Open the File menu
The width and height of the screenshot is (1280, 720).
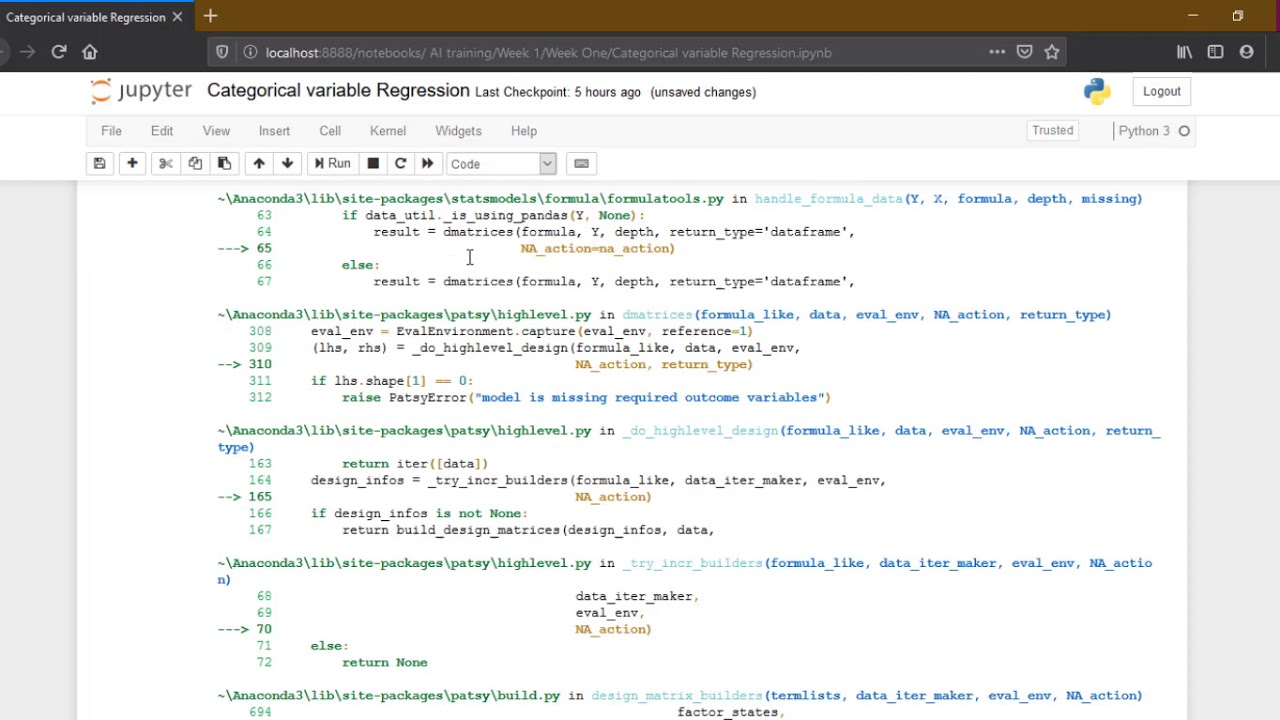[x=111, y=131]
